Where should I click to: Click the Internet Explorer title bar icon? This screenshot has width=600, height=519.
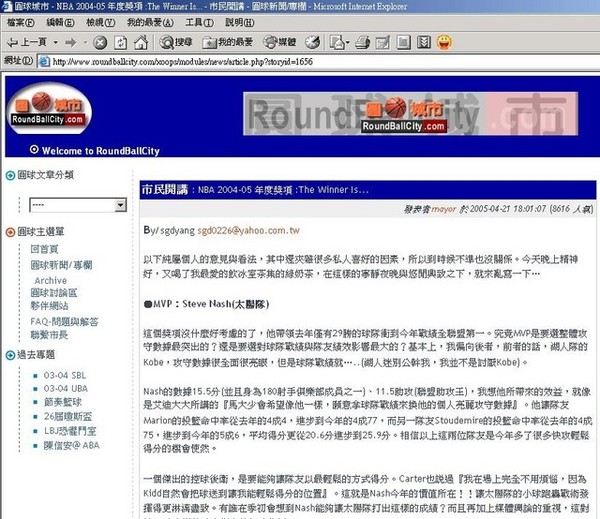[x=7, y=6]
